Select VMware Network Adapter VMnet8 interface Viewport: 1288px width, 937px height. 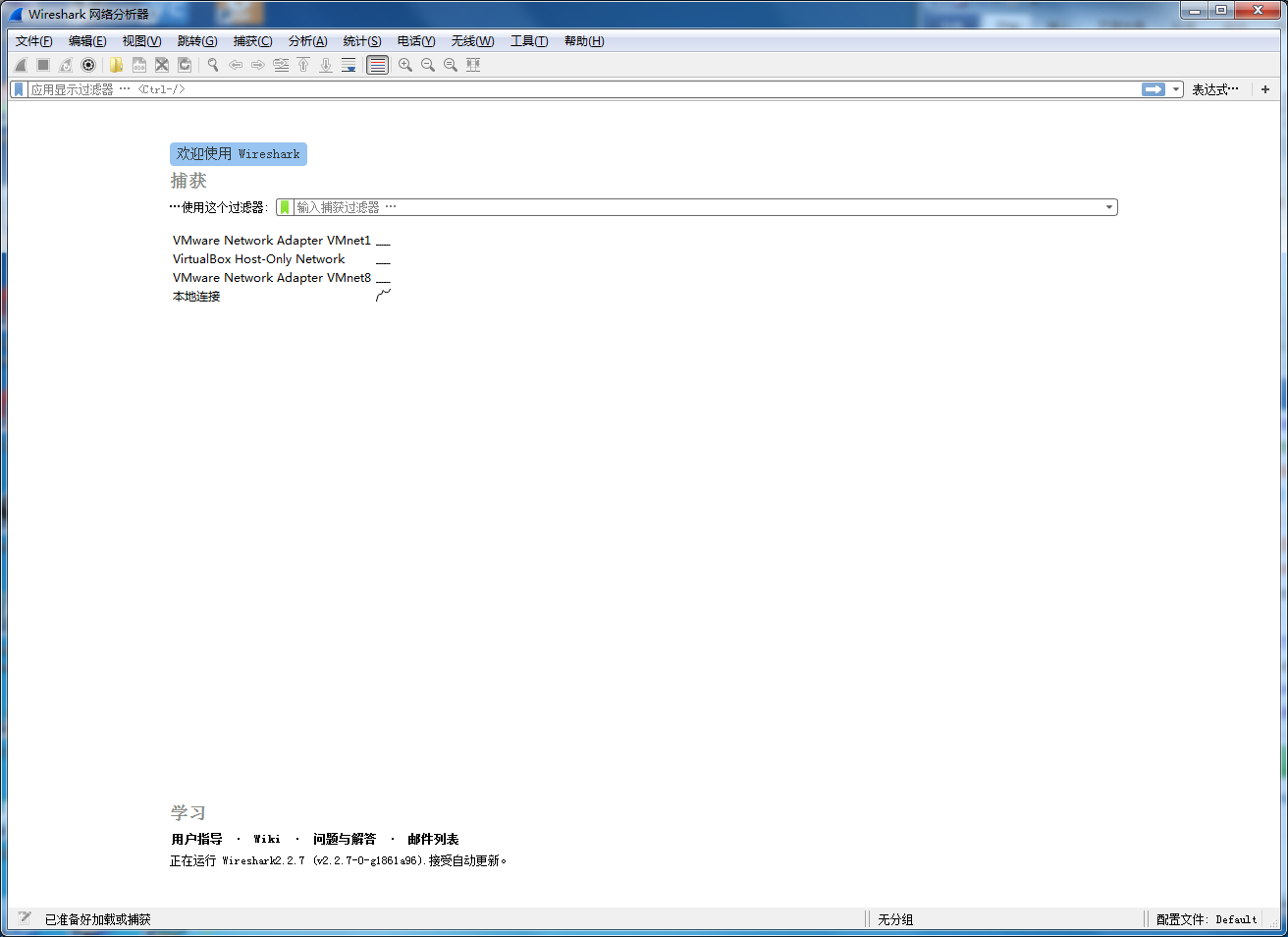point(272,278)
